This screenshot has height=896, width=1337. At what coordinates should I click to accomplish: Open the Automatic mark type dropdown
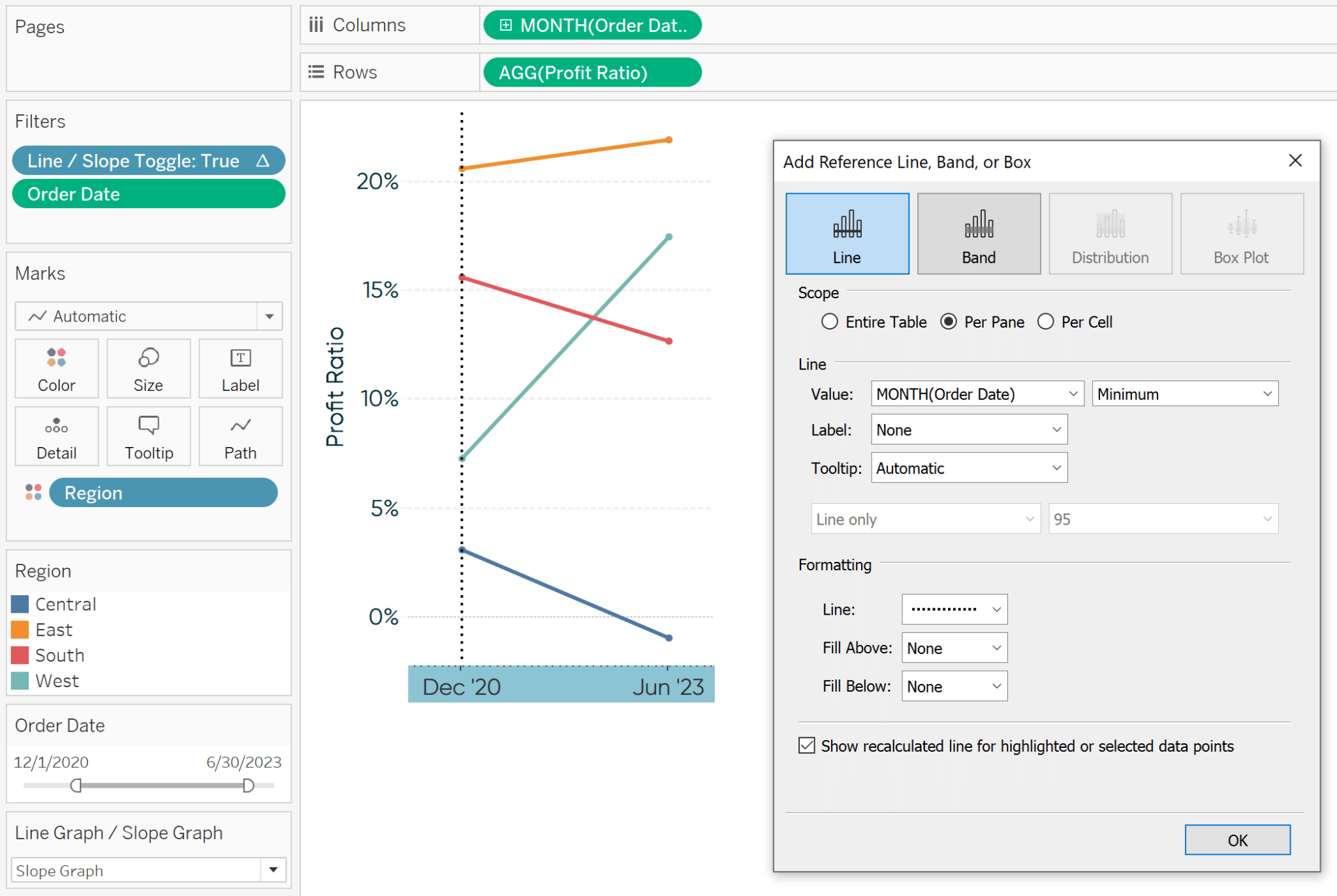[269, 316]
